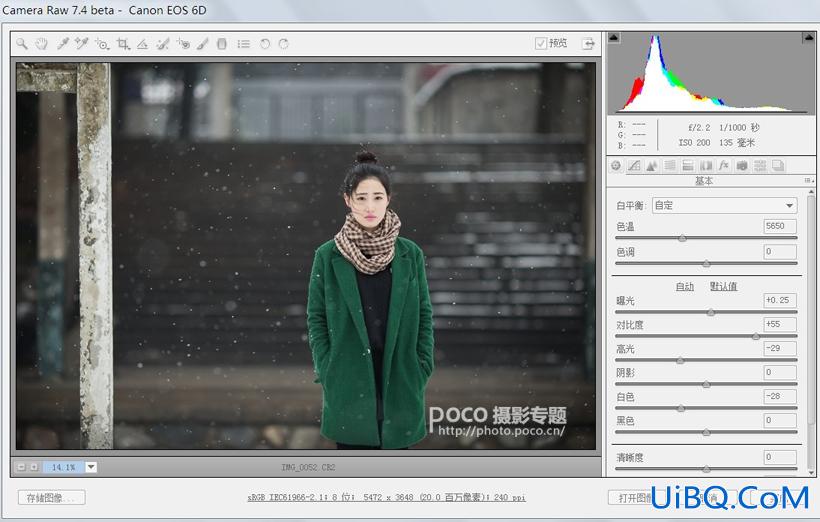Click the 白色 value field -28
The width and height of the screenshot is (820, 522).
780,396
